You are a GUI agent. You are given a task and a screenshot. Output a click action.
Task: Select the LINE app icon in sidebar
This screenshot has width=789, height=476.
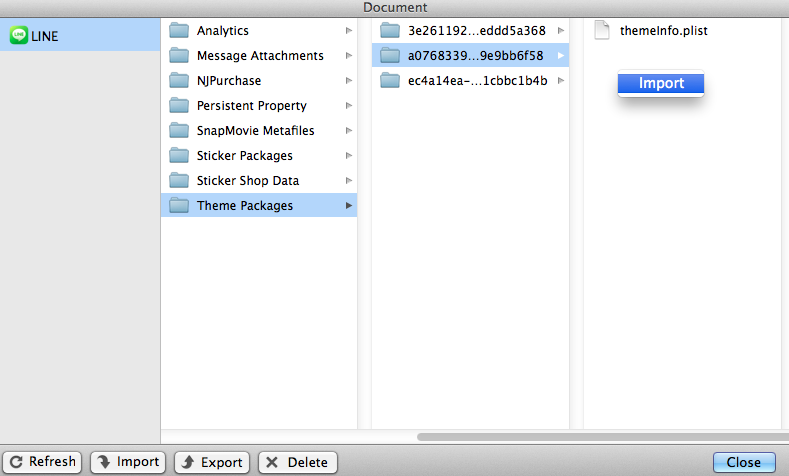19,35
